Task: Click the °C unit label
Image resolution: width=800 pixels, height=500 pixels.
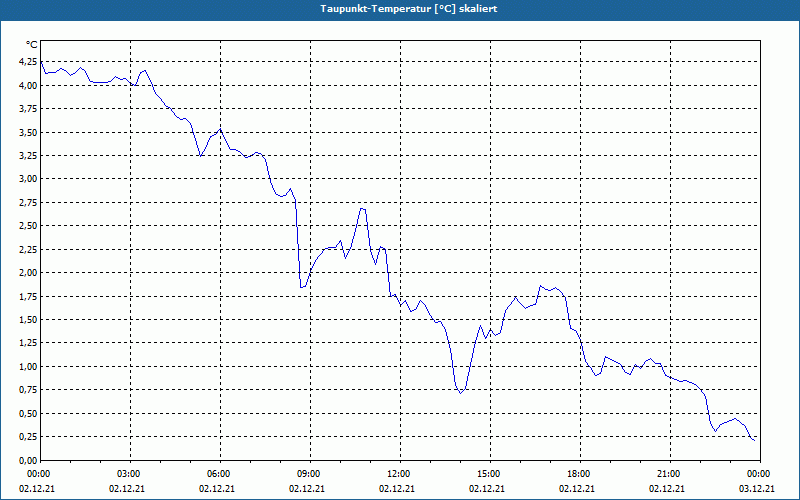Action: [x=32, y=45]
